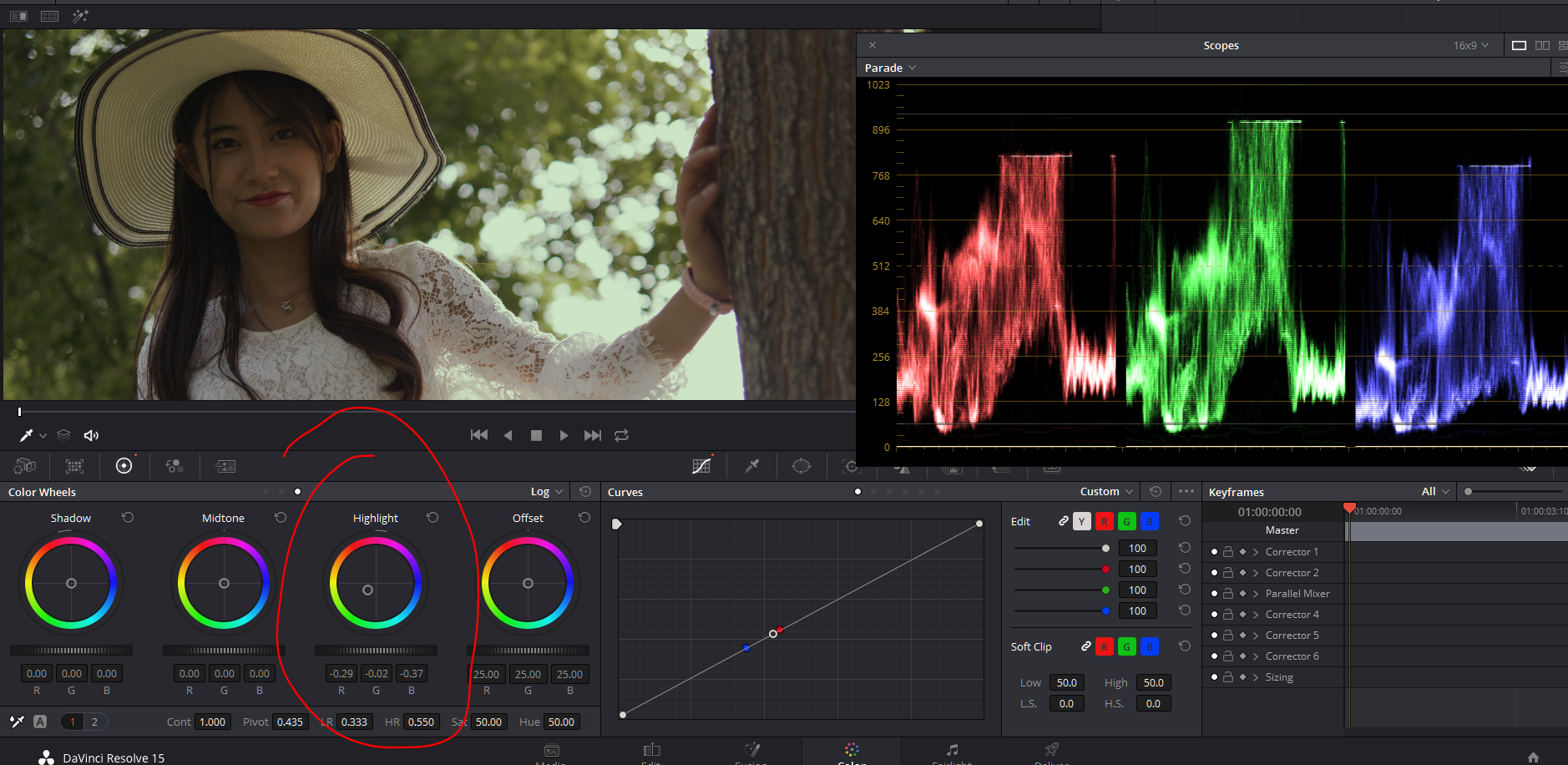
Task: Open the Parade scope type dropdown
Action: (x=891, y=68)
